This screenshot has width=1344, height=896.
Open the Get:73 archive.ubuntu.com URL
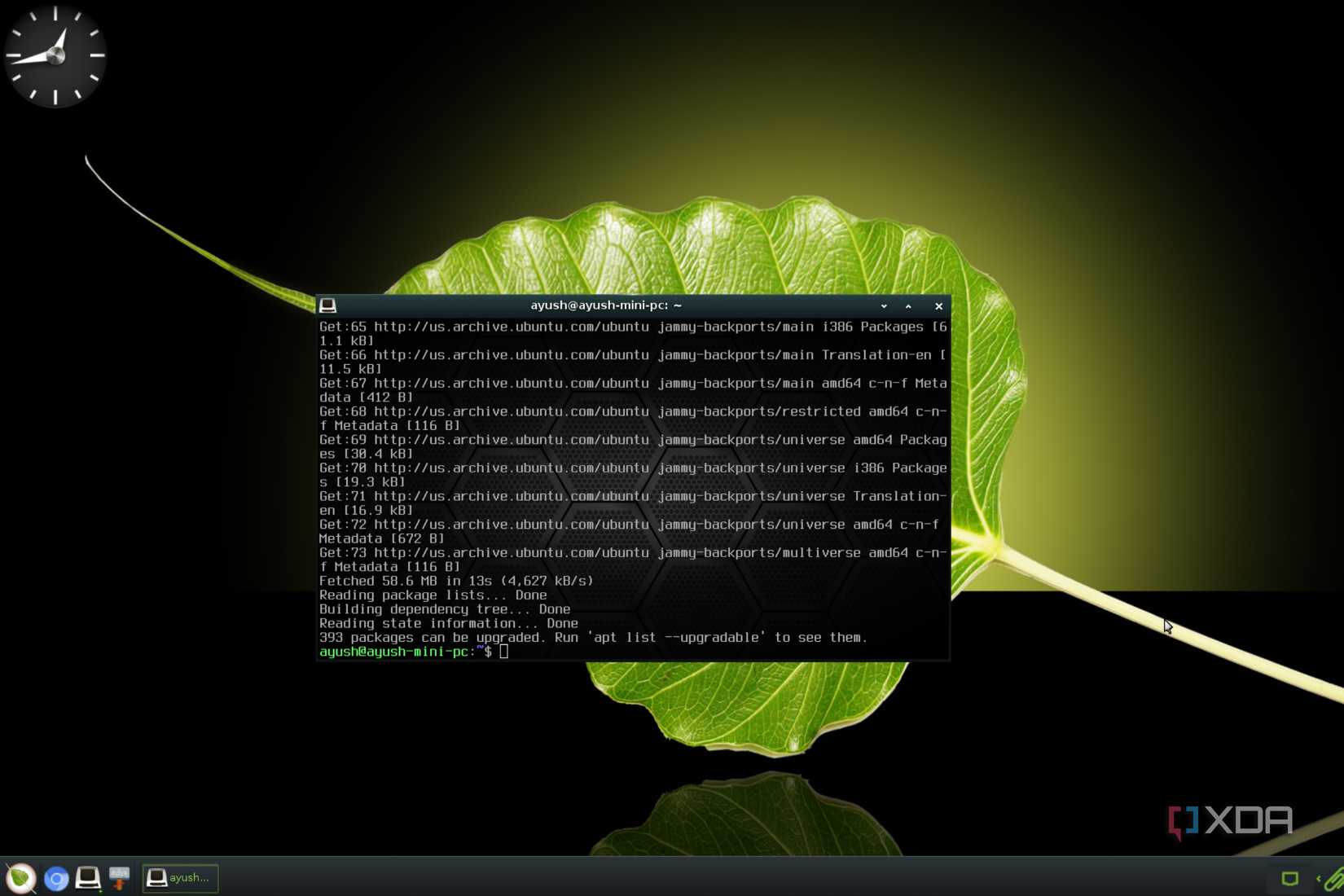511,553
